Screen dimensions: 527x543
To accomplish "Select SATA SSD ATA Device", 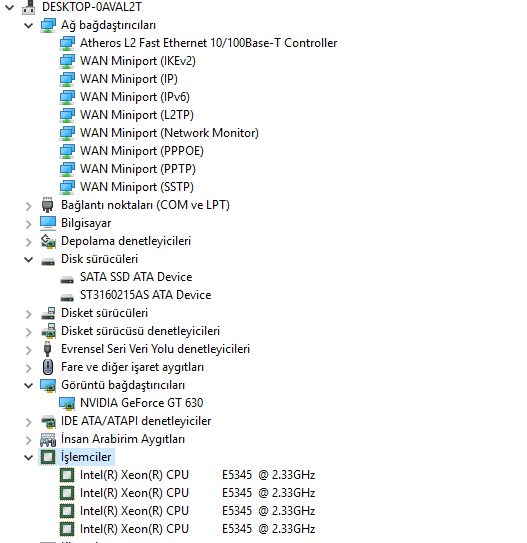I will coord(136,277).
